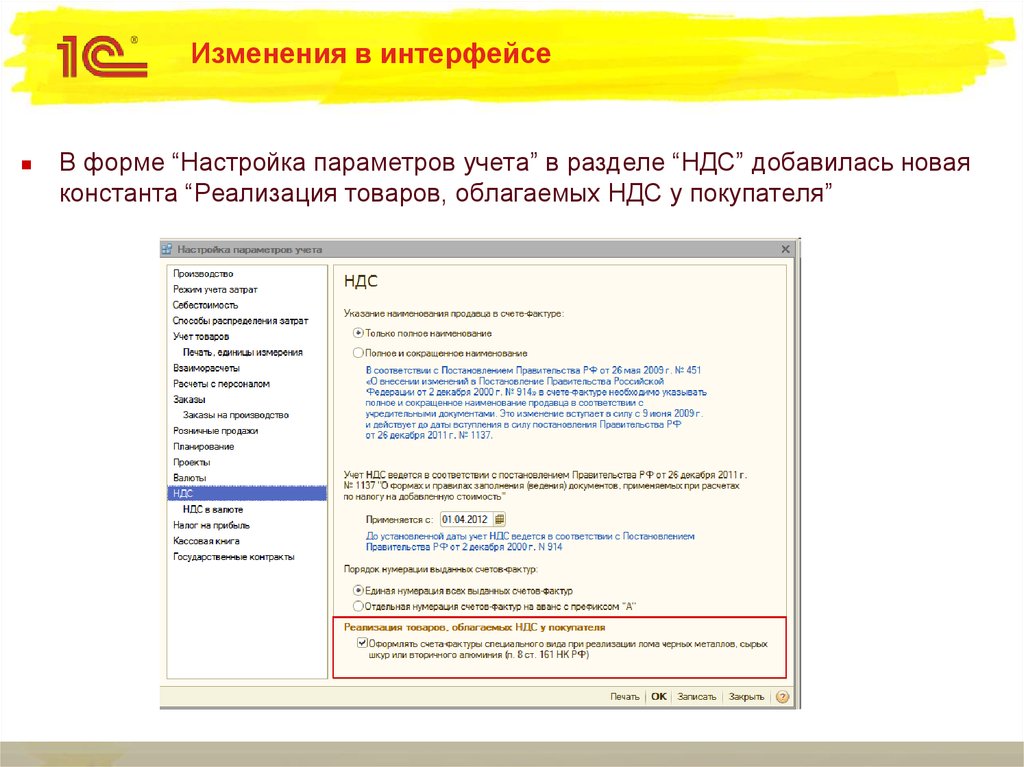The image size is (1024, 767).
Task: Open the calendar picker beside the date field
Action: point(500,519)
